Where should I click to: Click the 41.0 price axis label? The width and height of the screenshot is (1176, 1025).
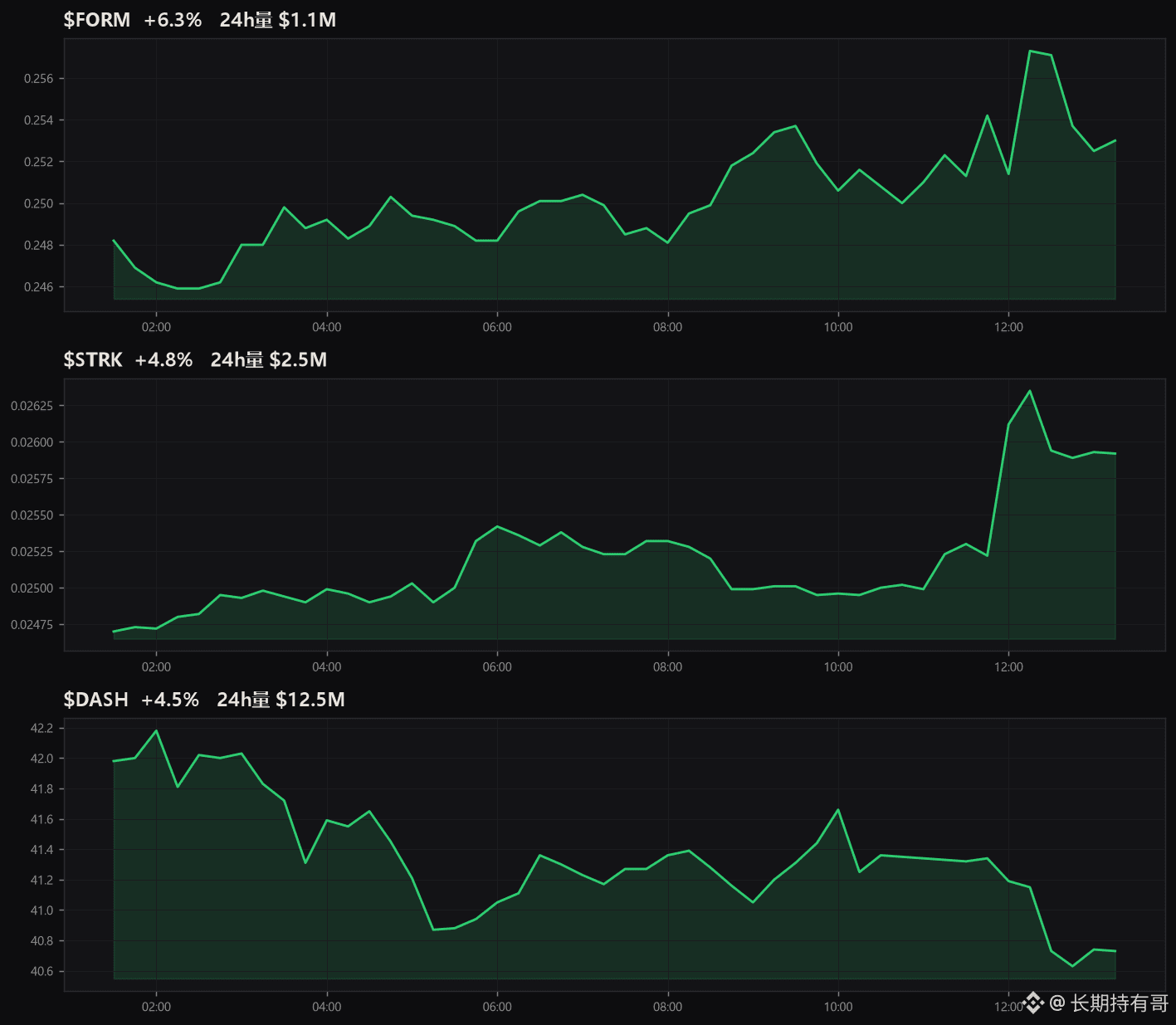[x=41, y=910]
